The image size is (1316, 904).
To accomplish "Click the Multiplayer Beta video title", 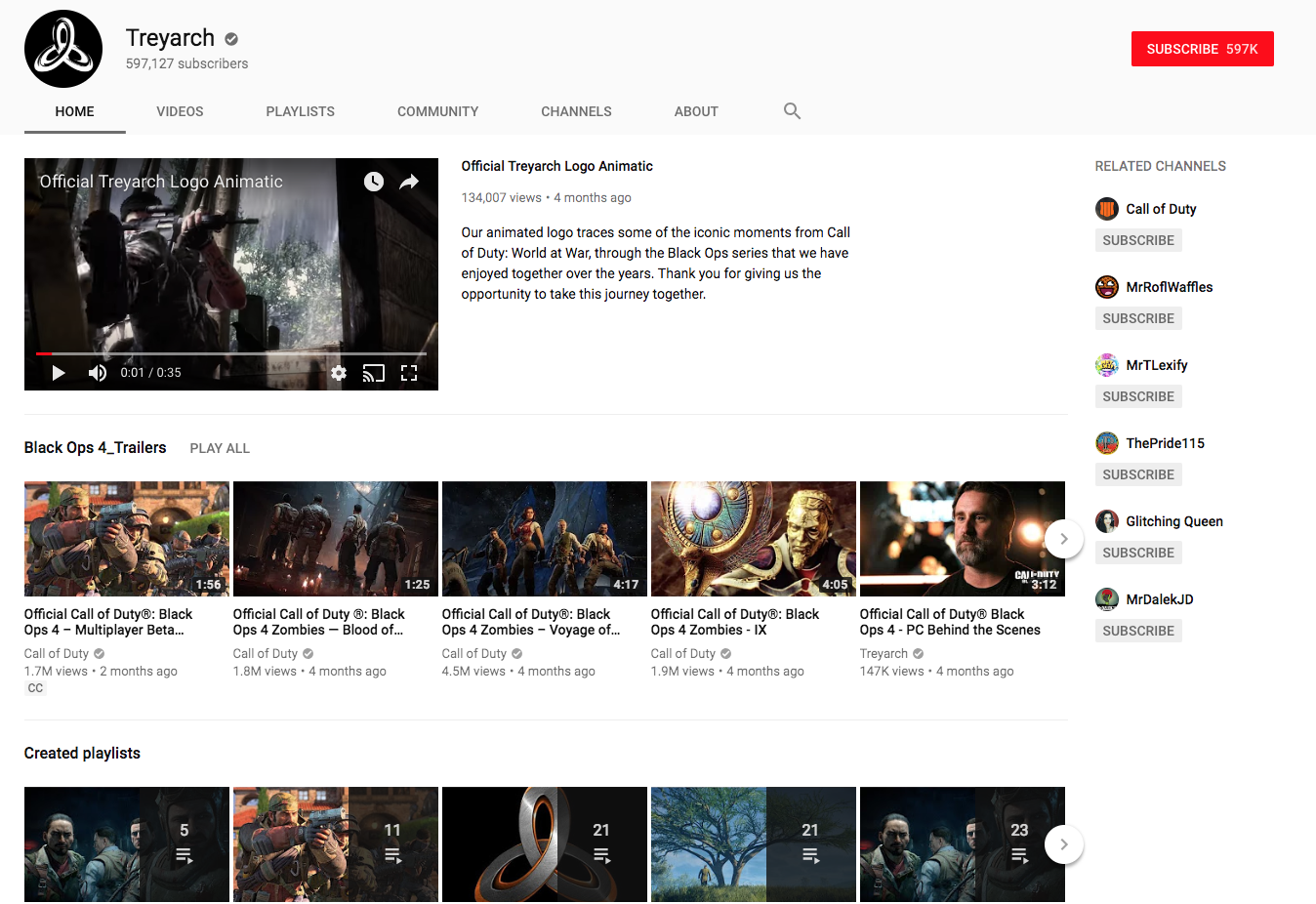I will coord(108,622).
